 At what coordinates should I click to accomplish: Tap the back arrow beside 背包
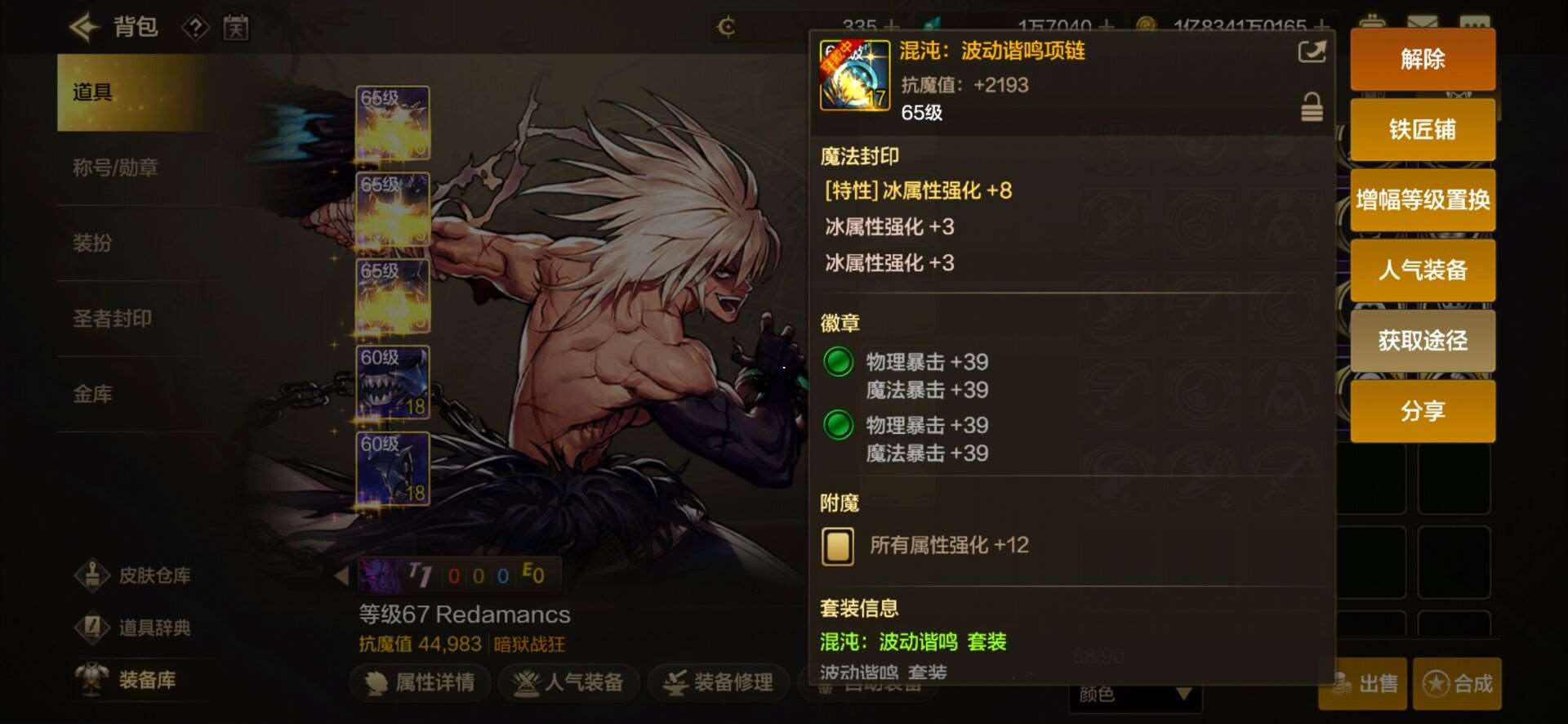[x=85, y=28]
